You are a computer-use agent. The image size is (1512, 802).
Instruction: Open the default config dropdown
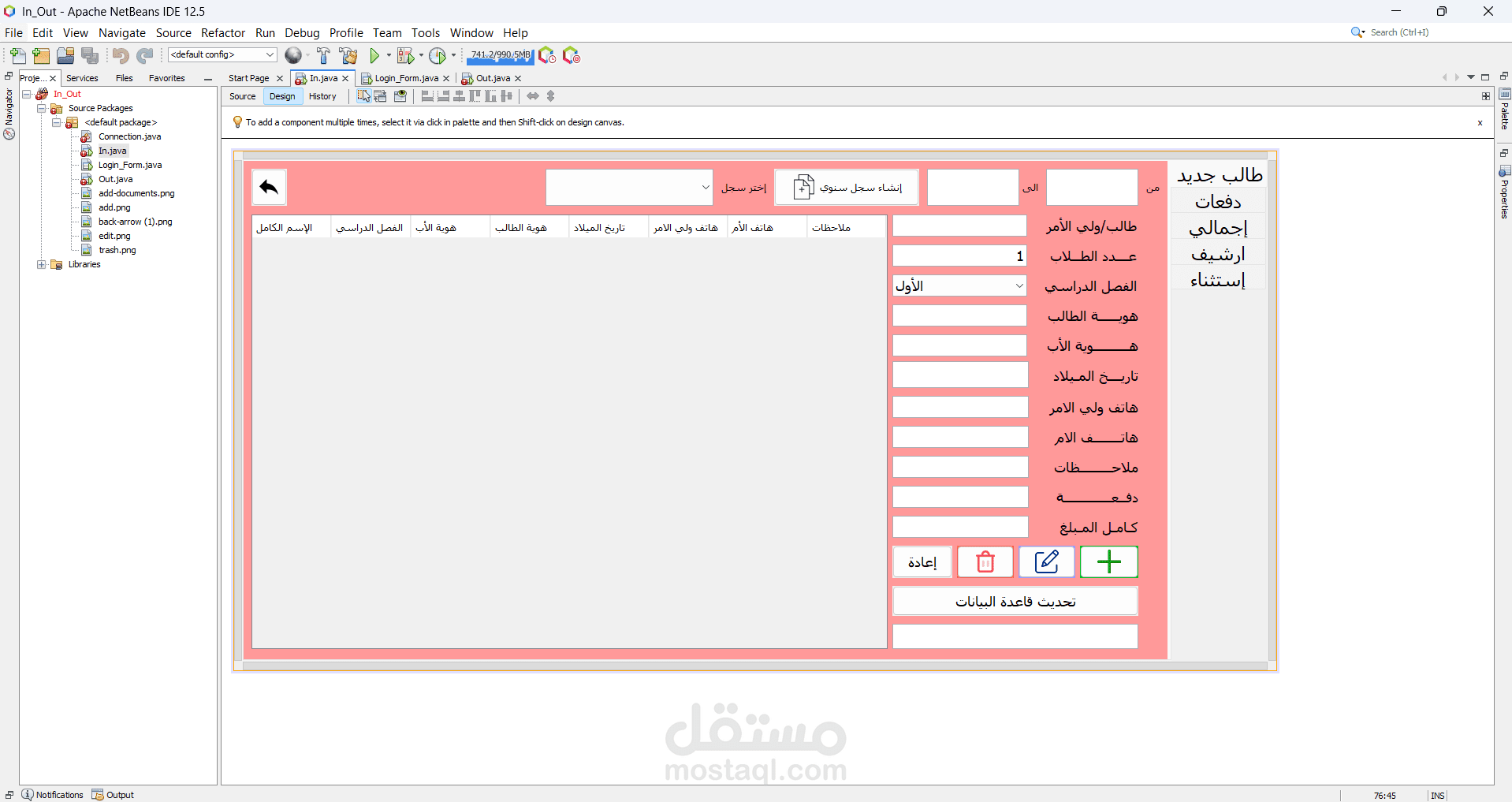click(222, 54)
